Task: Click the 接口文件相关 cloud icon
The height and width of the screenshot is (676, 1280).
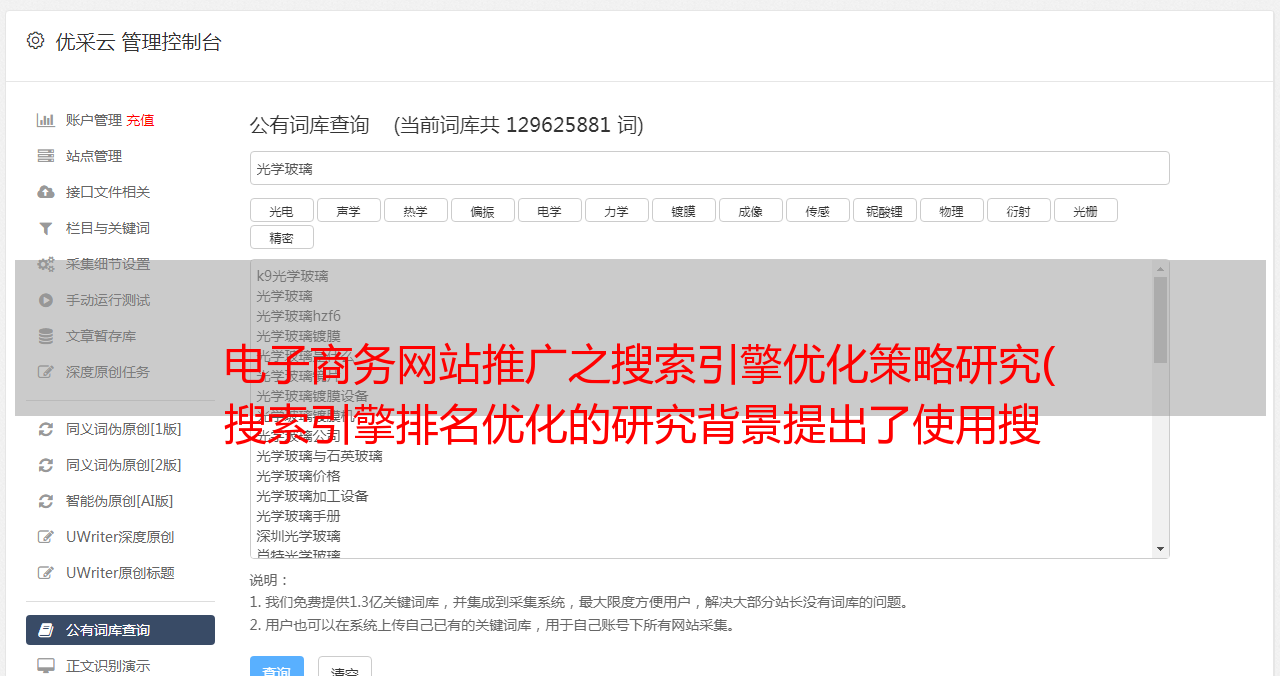Action: point(46,192)
